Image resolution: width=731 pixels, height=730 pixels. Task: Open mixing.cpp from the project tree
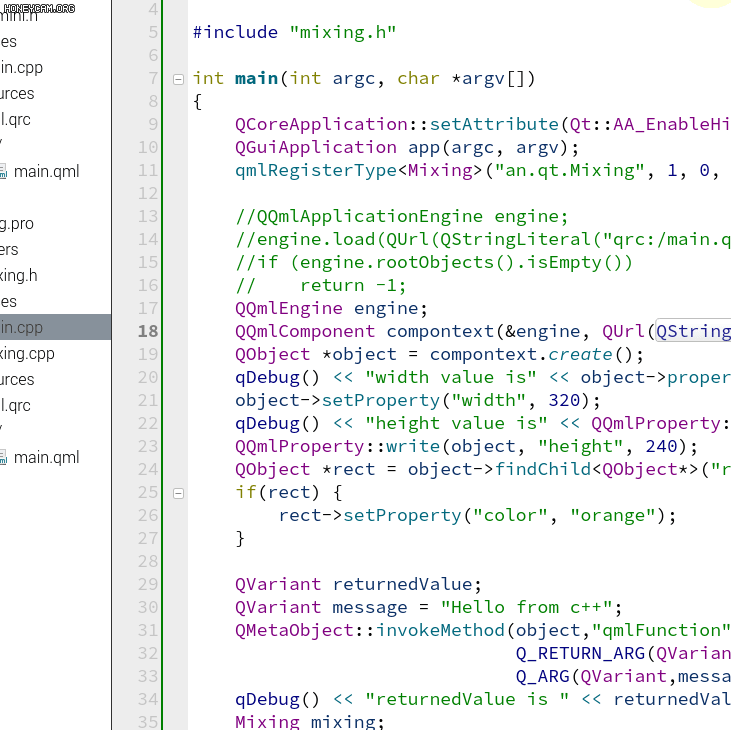(28, 353)
